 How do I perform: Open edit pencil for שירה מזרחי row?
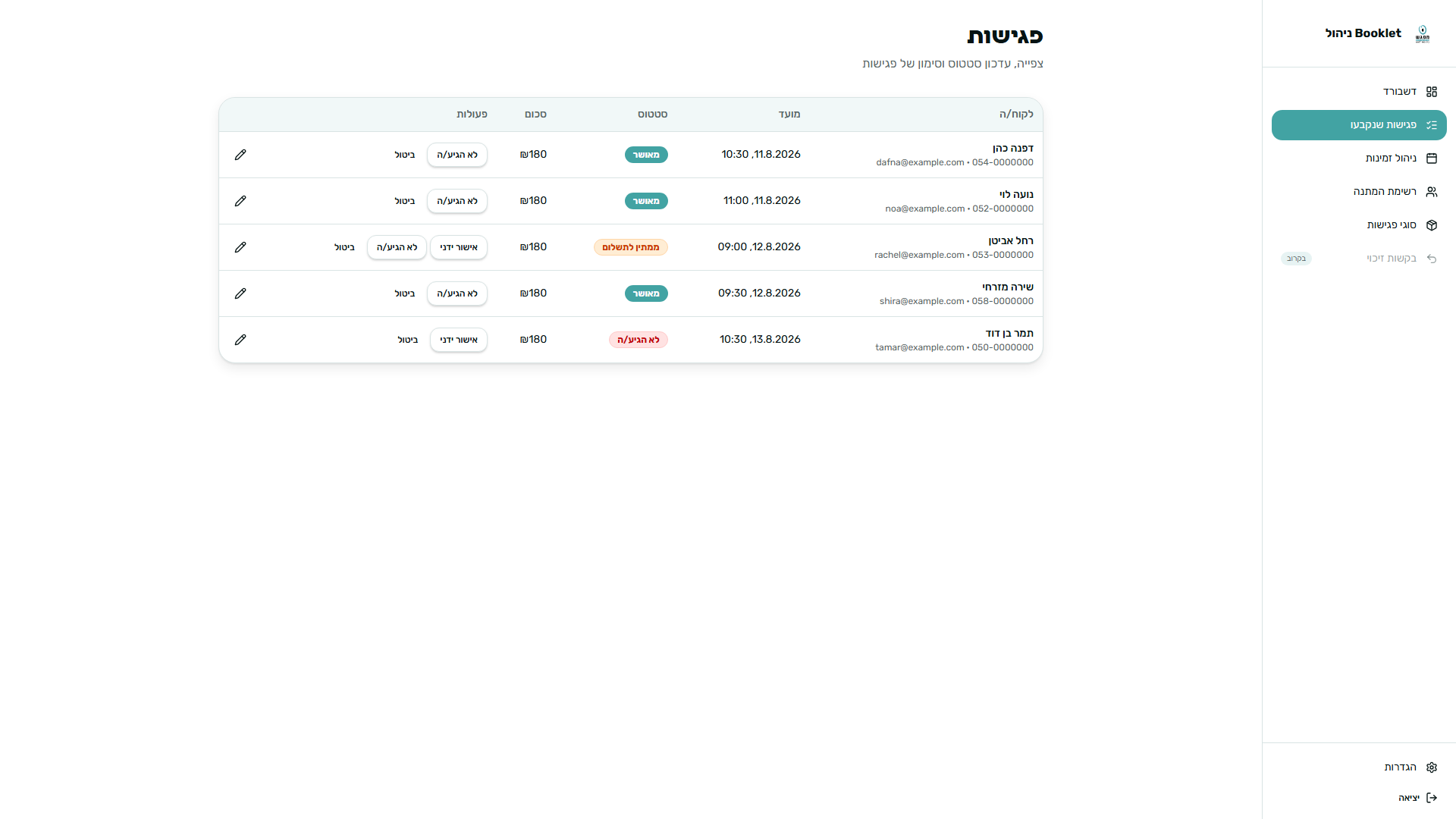click(240, 293)
